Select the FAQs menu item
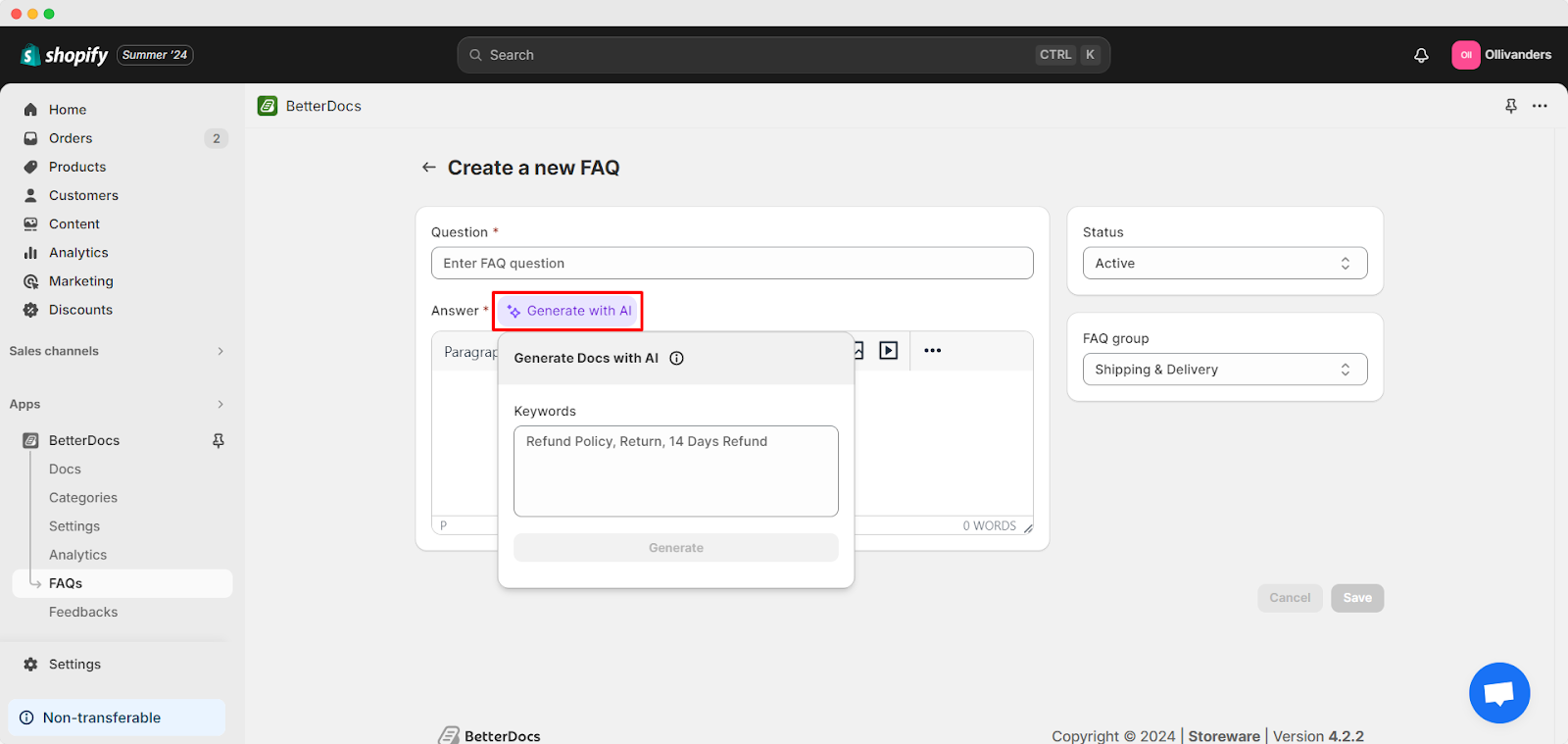The image size is (1568, 744). pyautogui.click(x=122, y=583)
